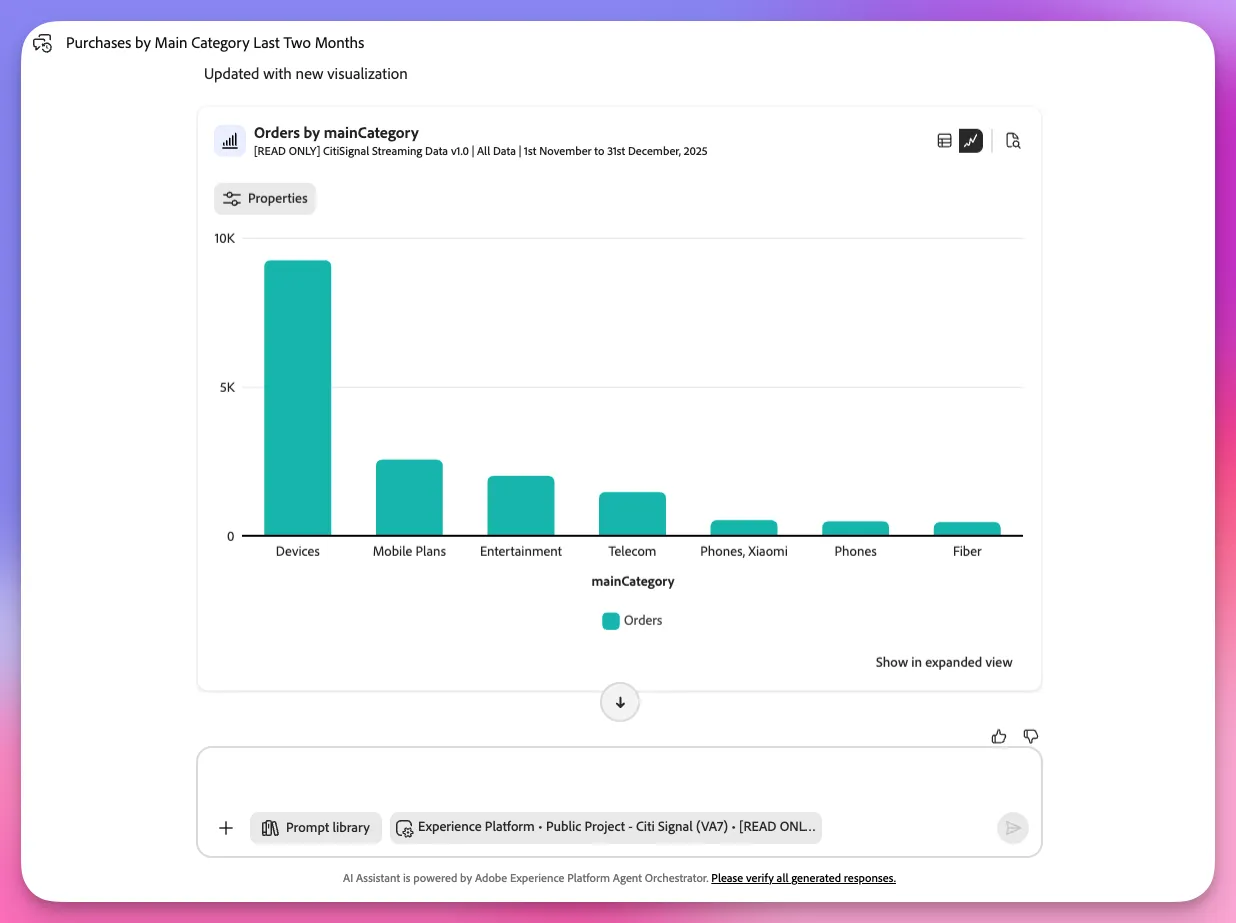Click the mainCategory axis title
The width and height of the screenshot is (1236, 923).
click(633, 581)
